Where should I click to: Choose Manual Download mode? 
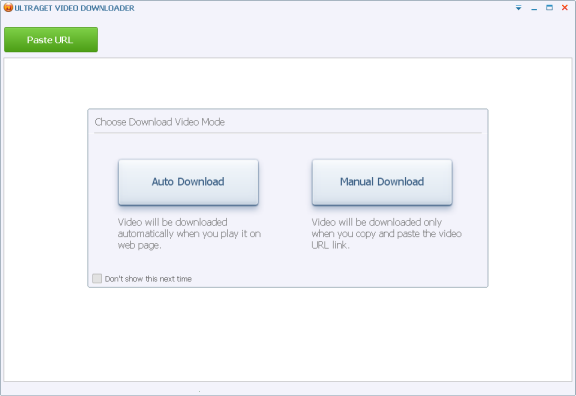coord(382,182)
